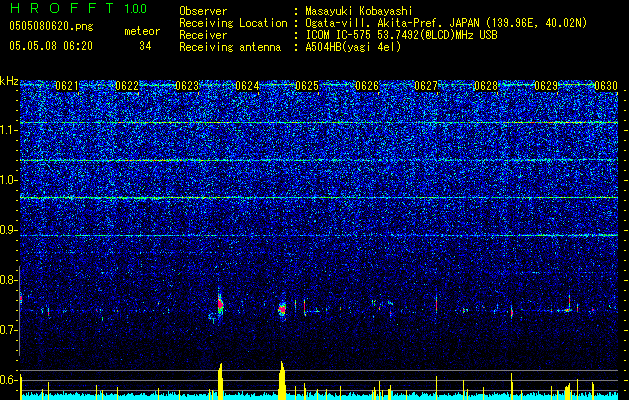Image resolution: width=629 pixels, height=400 pixels.
Task: Click the 'Observer' field label
Action: point(203,11)
